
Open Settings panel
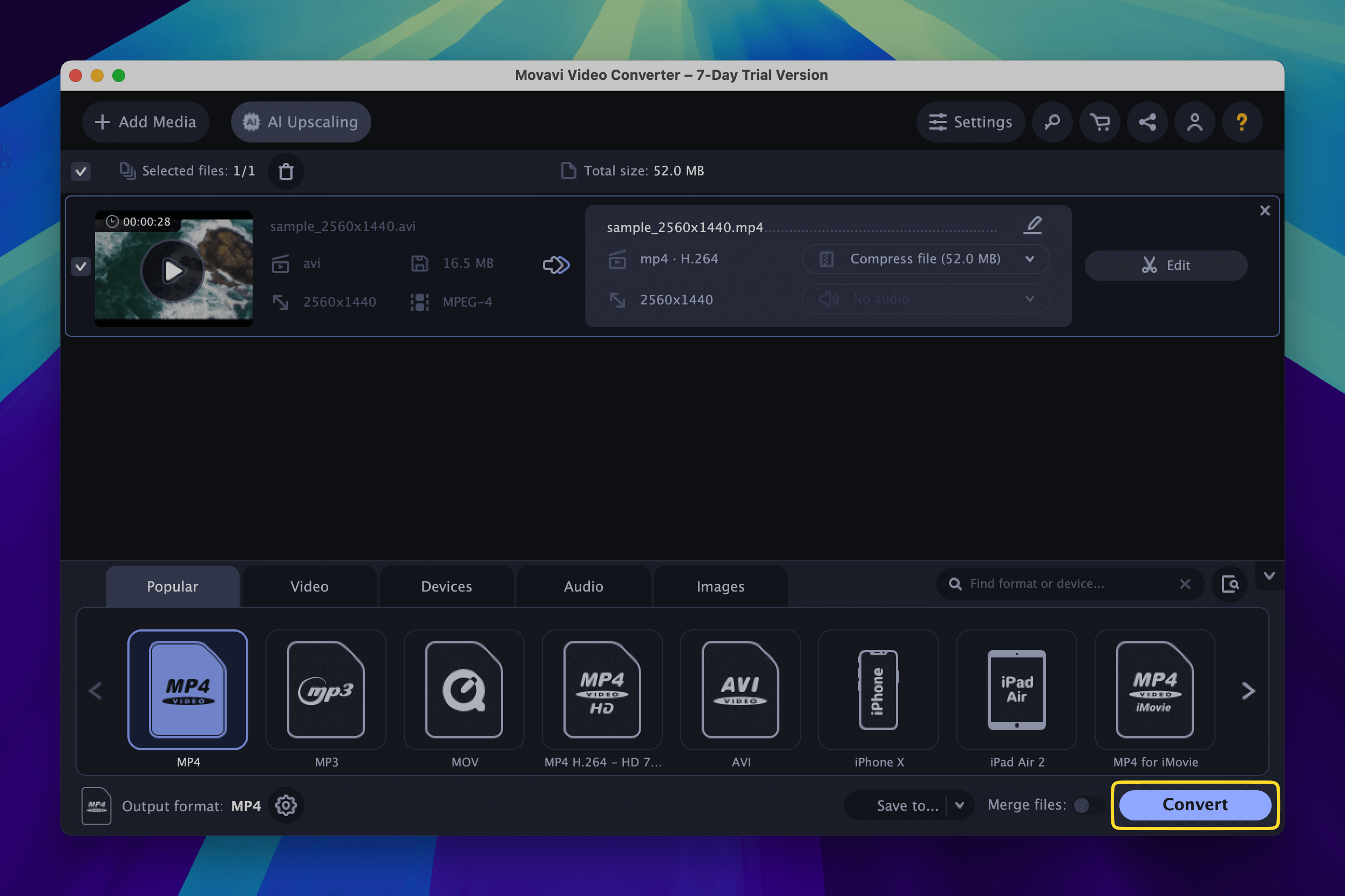tap(969, 121)
